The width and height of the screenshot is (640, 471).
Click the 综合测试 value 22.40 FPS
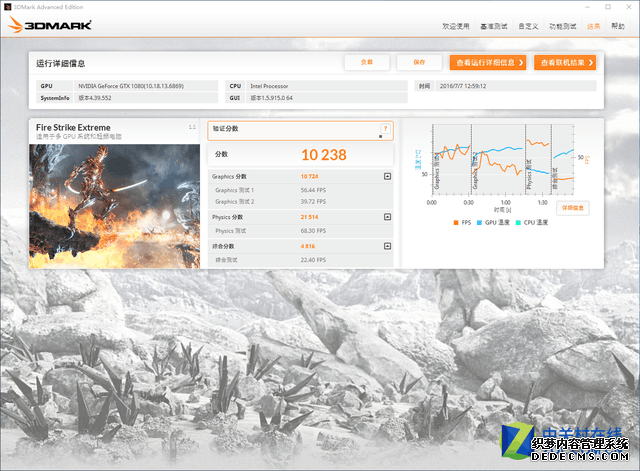pos(313,260)
